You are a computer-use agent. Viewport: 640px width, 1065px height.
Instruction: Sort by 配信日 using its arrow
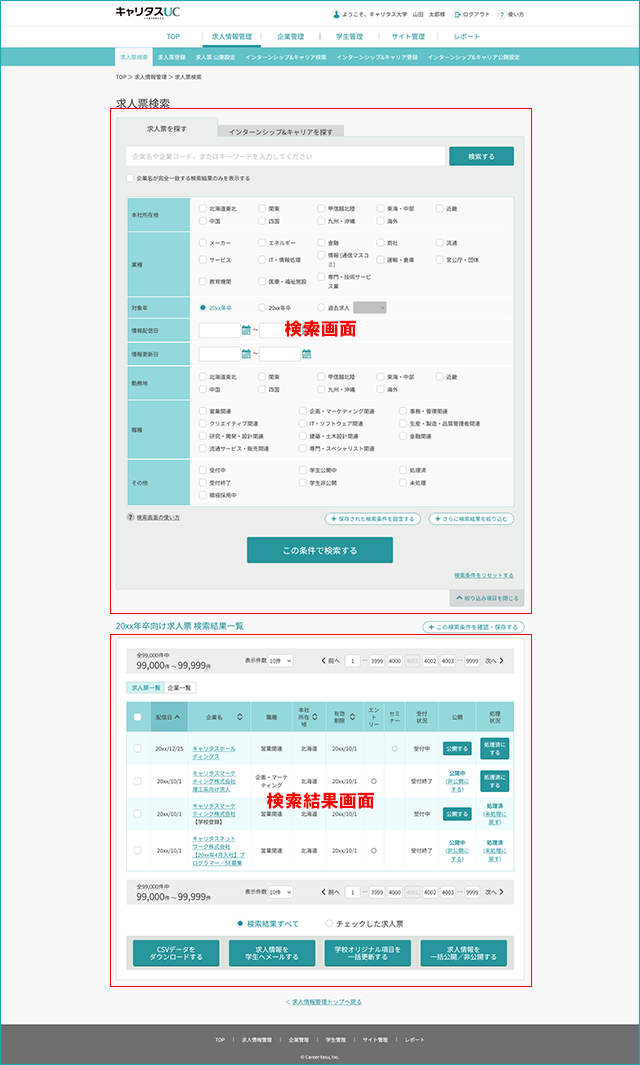click(177, 717)
